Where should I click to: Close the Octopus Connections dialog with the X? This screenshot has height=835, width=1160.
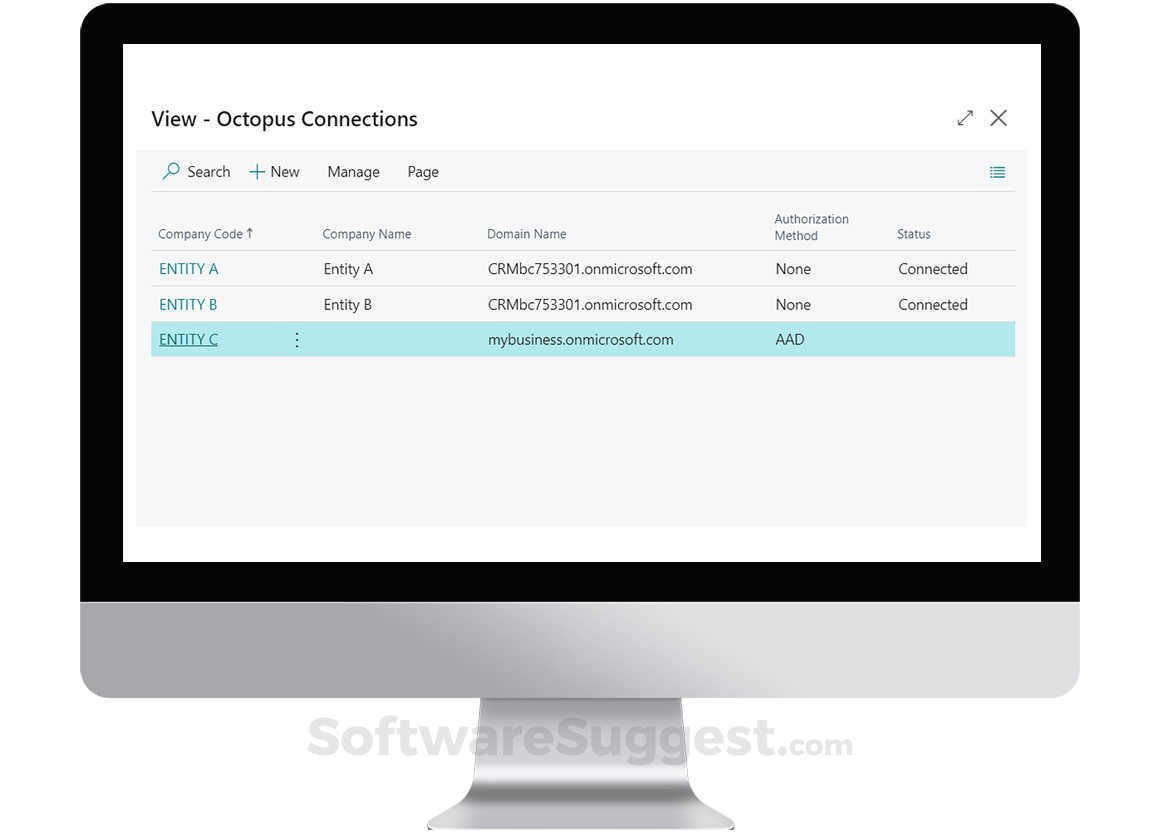pos(998,117)
